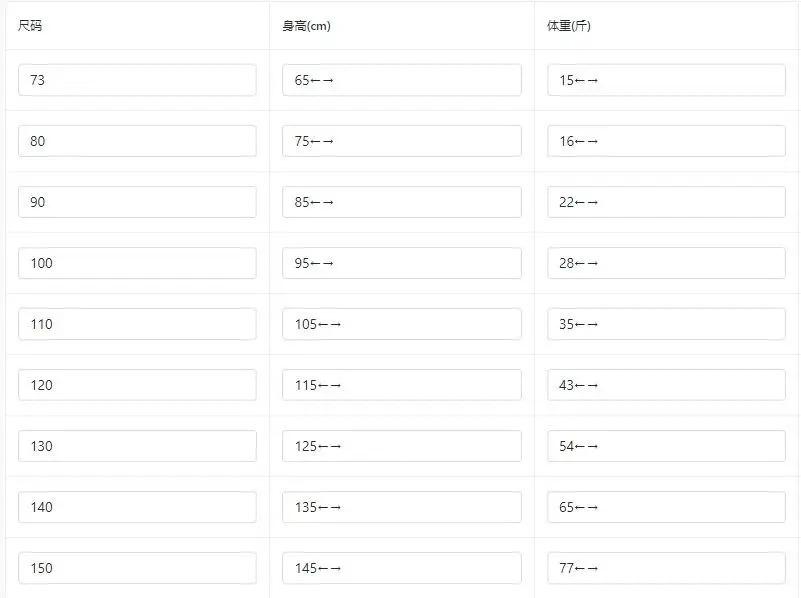Click the size box showing 100
Screen dimensions: 801x598
137,263
